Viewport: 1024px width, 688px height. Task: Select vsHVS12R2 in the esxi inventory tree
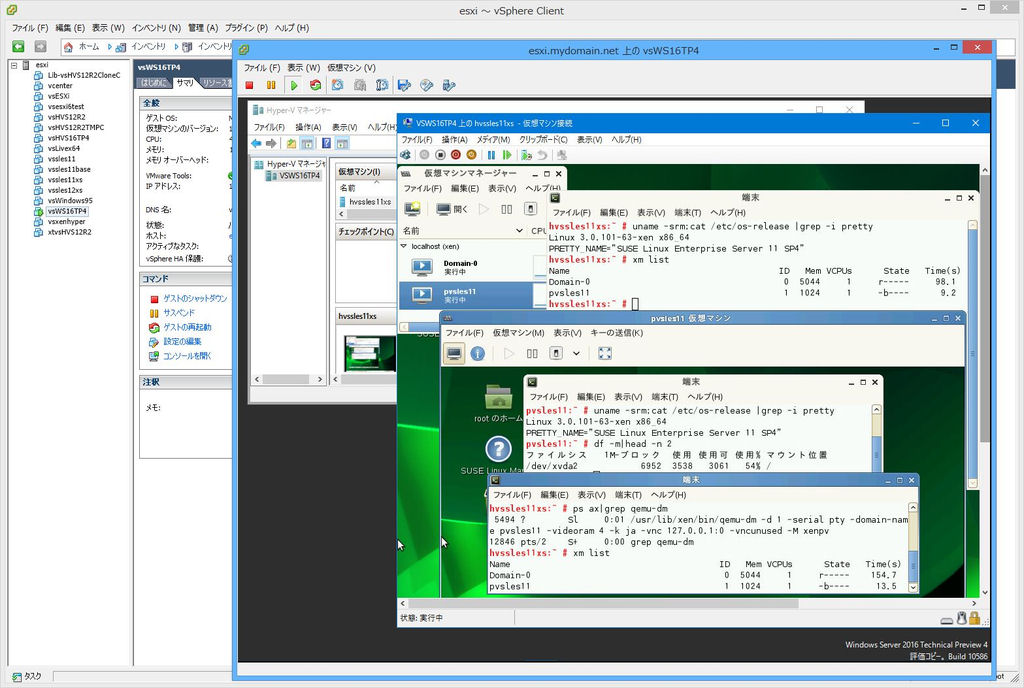click(x=66, y=117)
